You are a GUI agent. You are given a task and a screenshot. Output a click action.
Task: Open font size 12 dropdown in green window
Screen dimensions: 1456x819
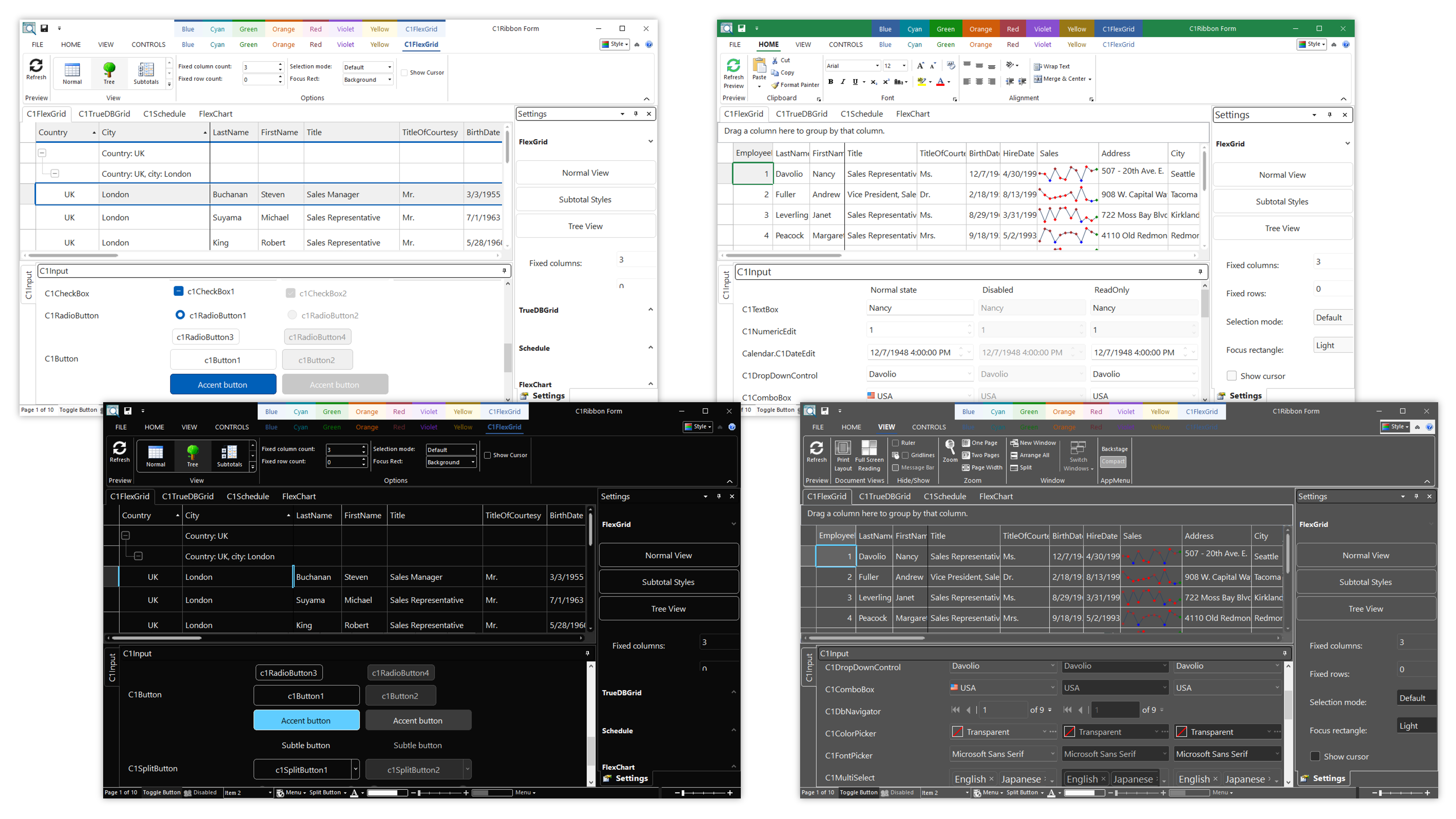pos(903,66)
